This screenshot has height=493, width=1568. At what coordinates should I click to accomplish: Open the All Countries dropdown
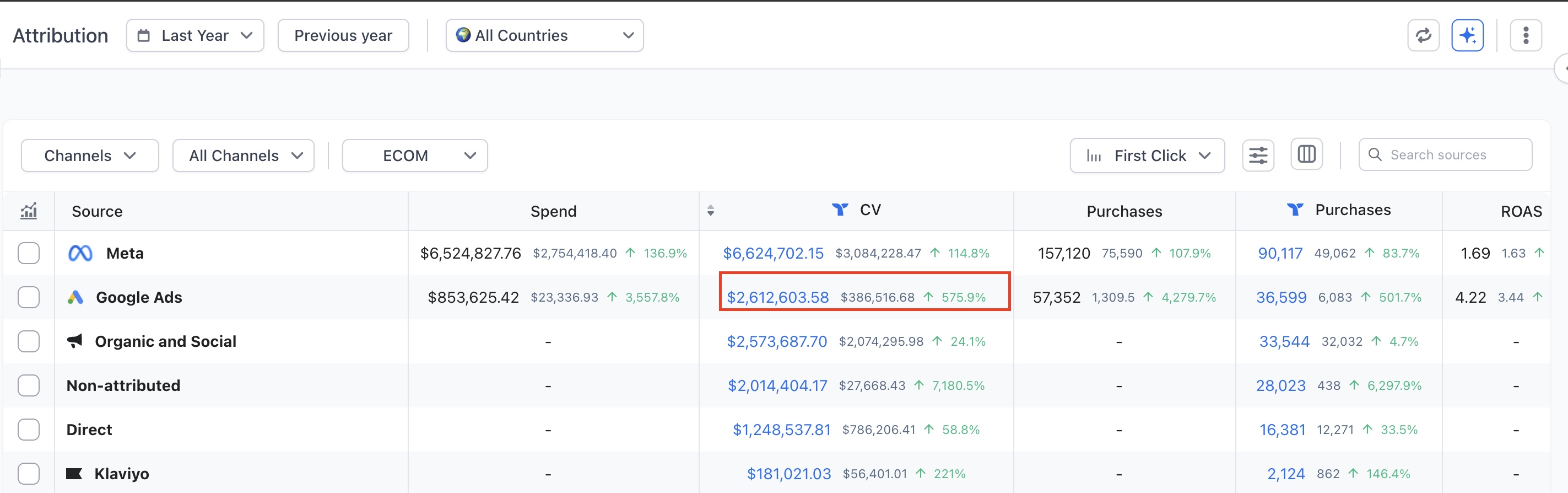[x=545, y=35]
